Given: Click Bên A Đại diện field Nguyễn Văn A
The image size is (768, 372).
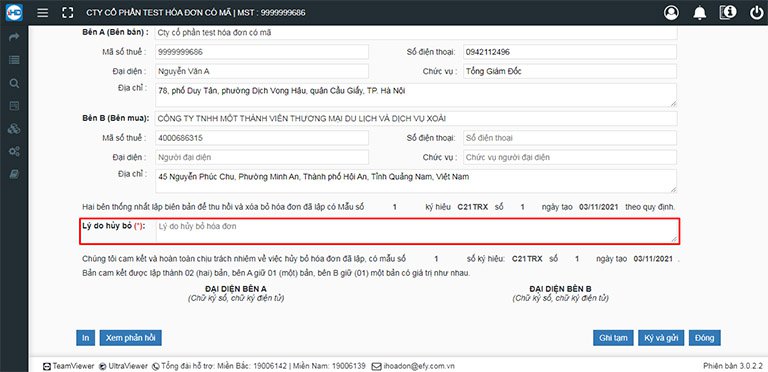Looking at the screenshot, I should [262, 71].
